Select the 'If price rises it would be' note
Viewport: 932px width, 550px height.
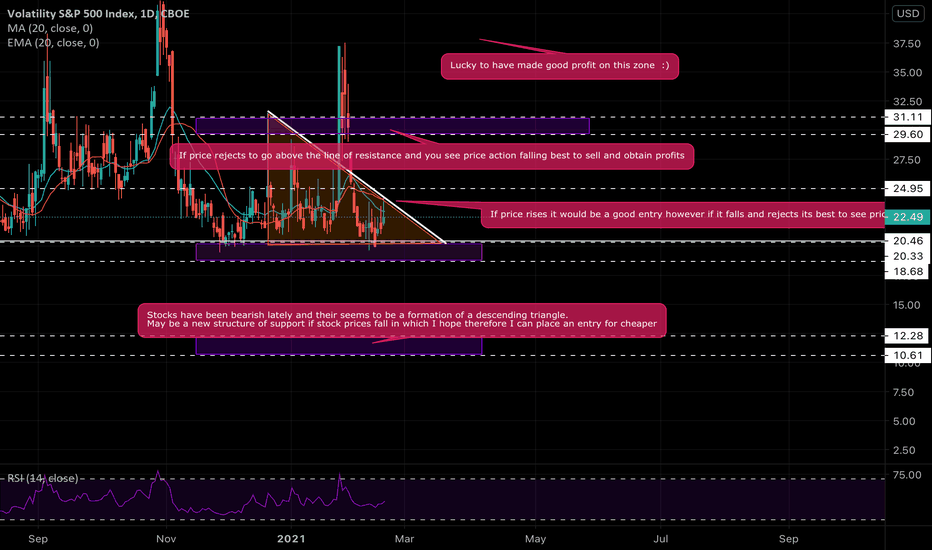pos(684,214)
